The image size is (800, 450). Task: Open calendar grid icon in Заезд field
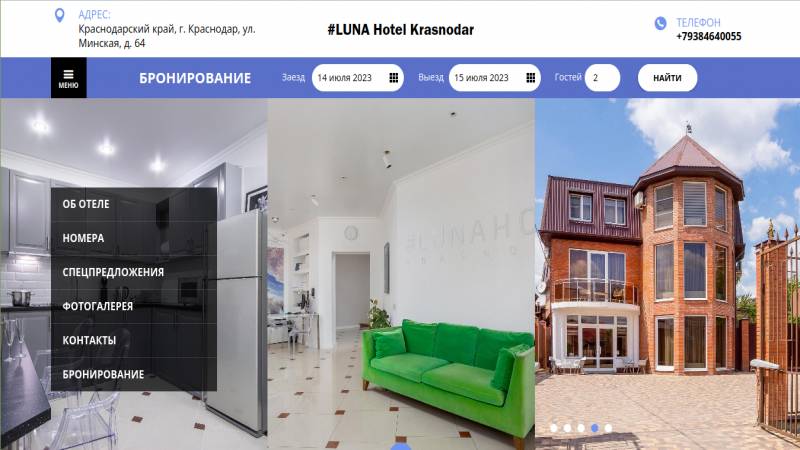pyautogui.click(x=394, y=78)
